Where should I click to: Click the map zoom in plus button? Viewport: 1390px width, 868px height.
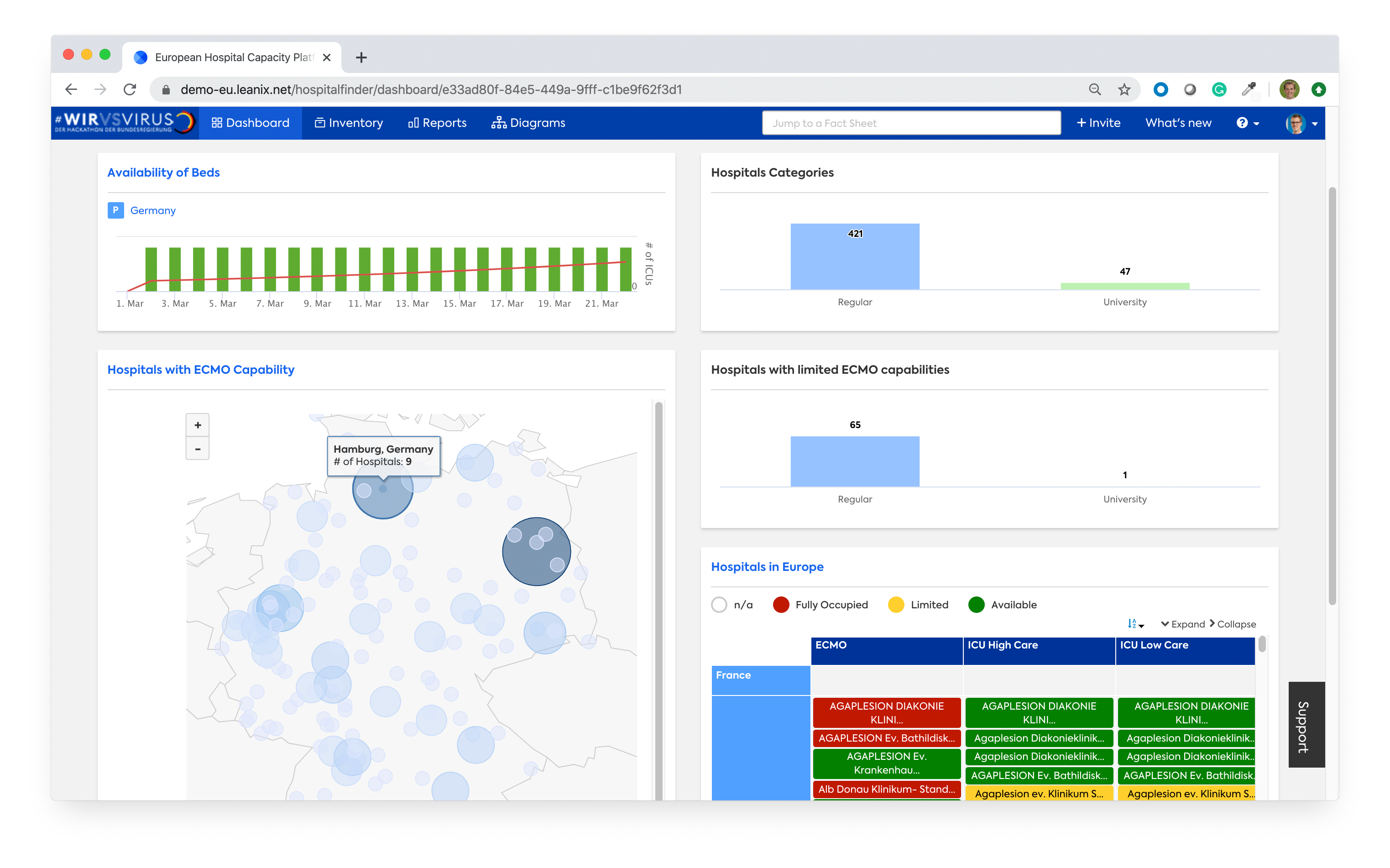(x=198, y=425)
